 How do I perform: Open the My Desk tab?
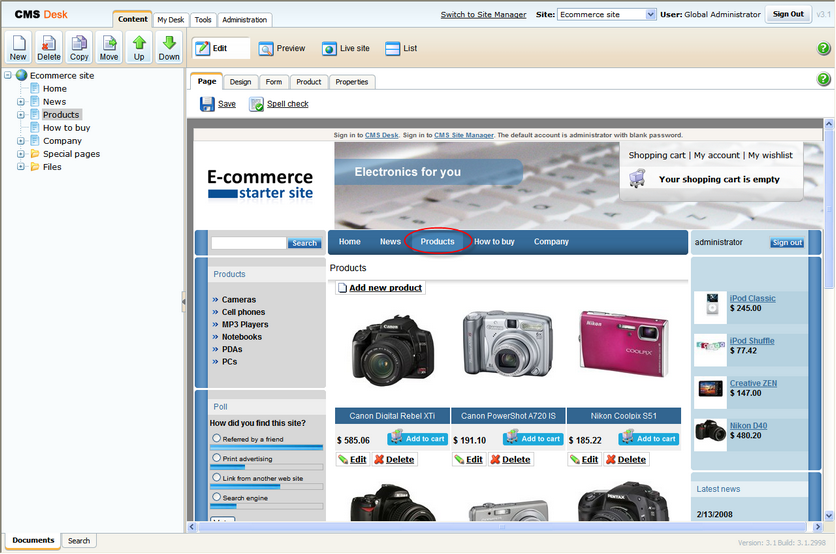[x=171, y=20]
